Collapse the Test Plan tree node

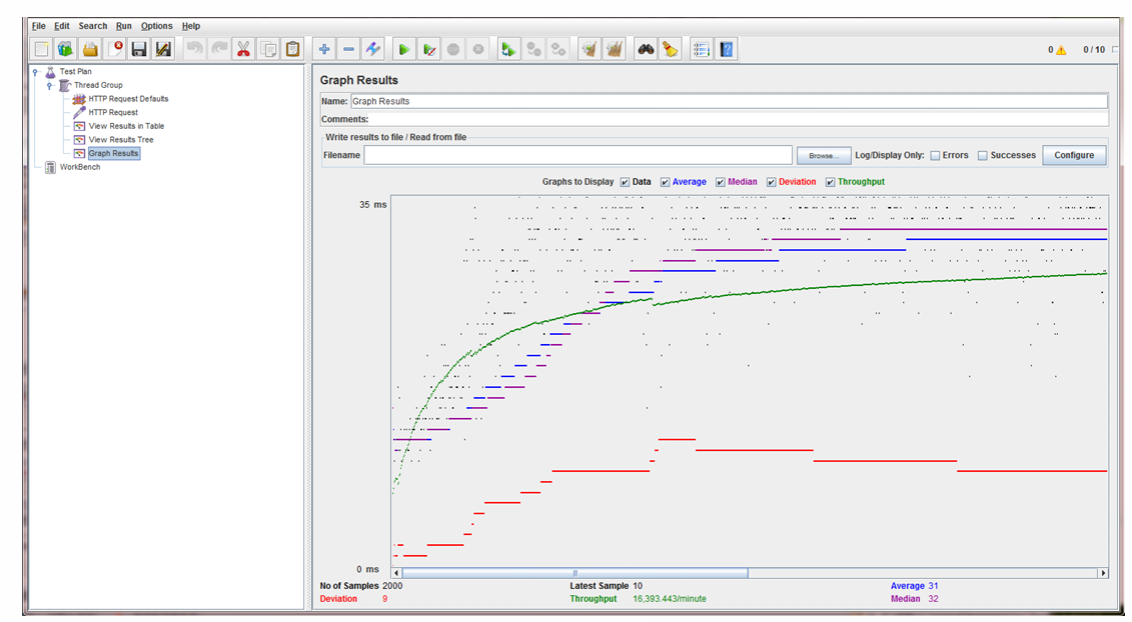tap(35, 71)
